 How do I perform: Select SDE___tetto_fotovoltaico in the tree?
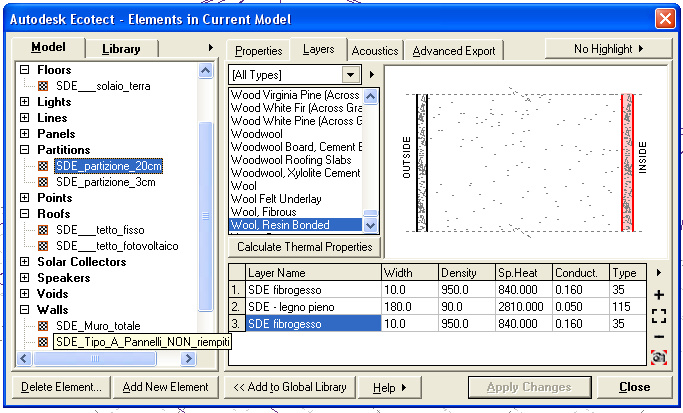click(117, 246)
